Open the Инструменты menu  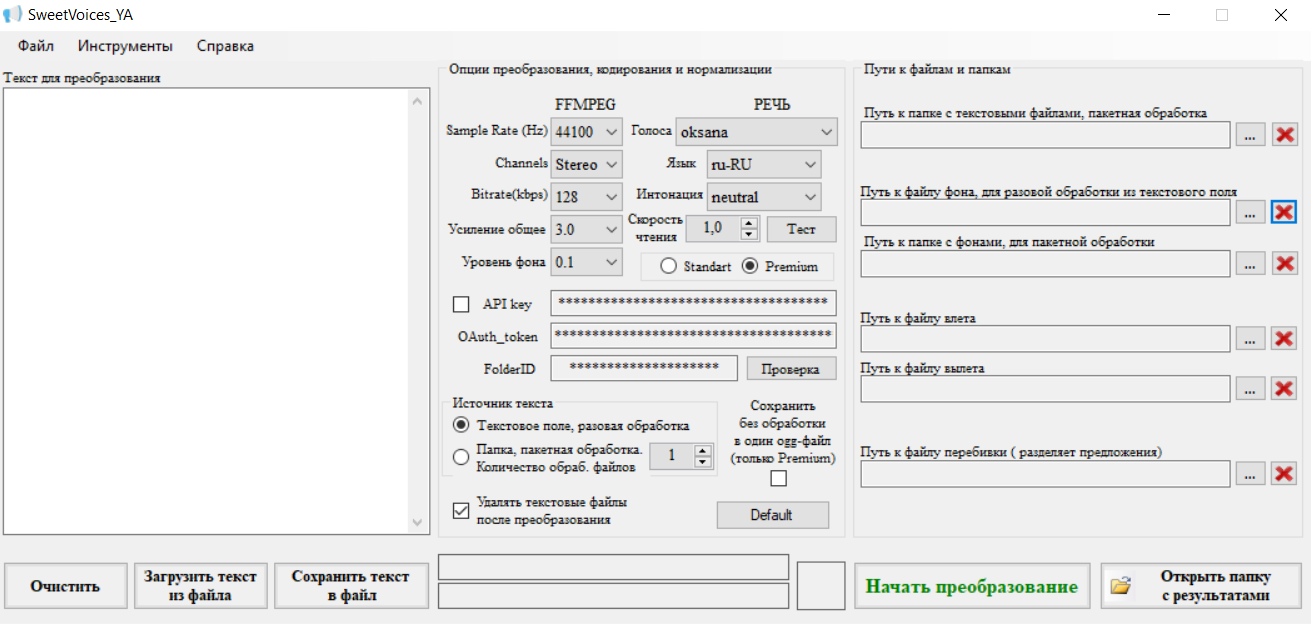click(125, 46)
